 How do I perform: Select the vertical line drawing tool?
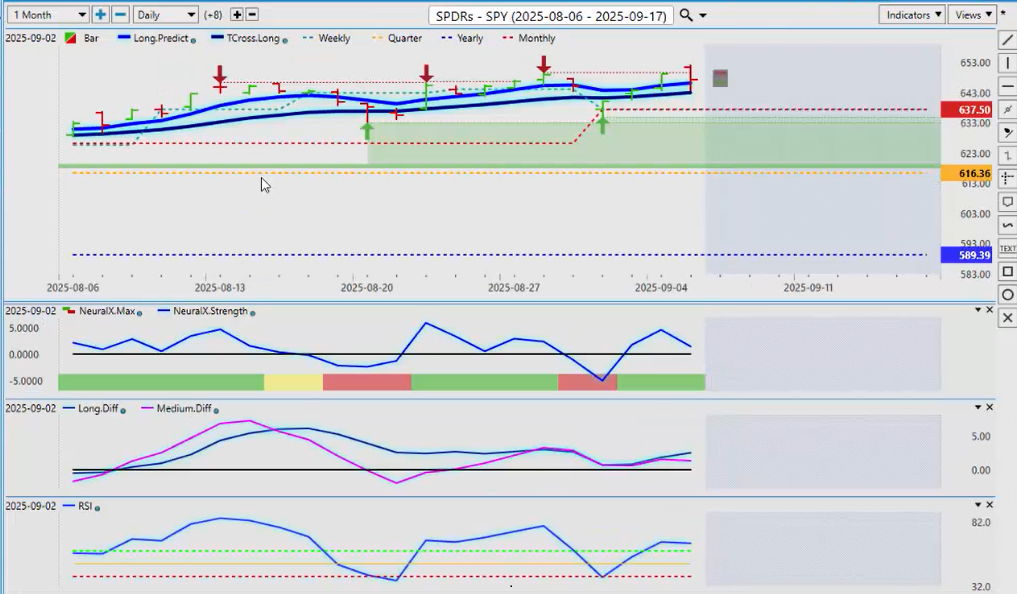[1007, 63]
